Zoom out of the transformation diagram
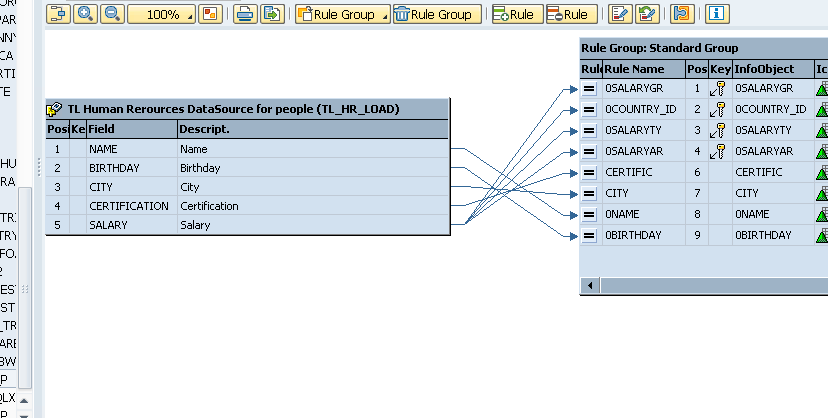Viewport: 828px width, 418px height. (x=112, y=14)
